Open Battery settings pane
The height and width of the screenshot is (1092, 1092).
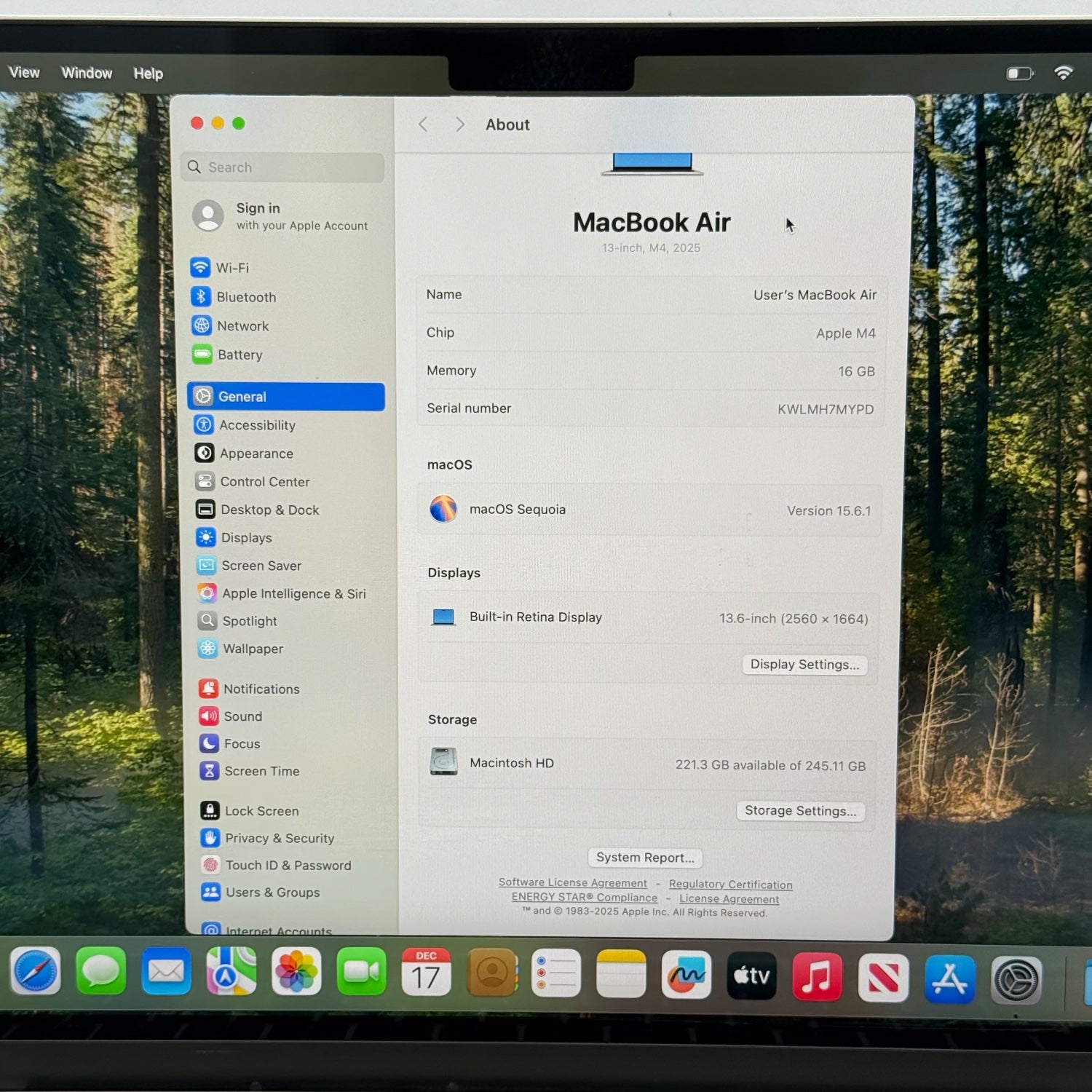(x=239, y=355)
